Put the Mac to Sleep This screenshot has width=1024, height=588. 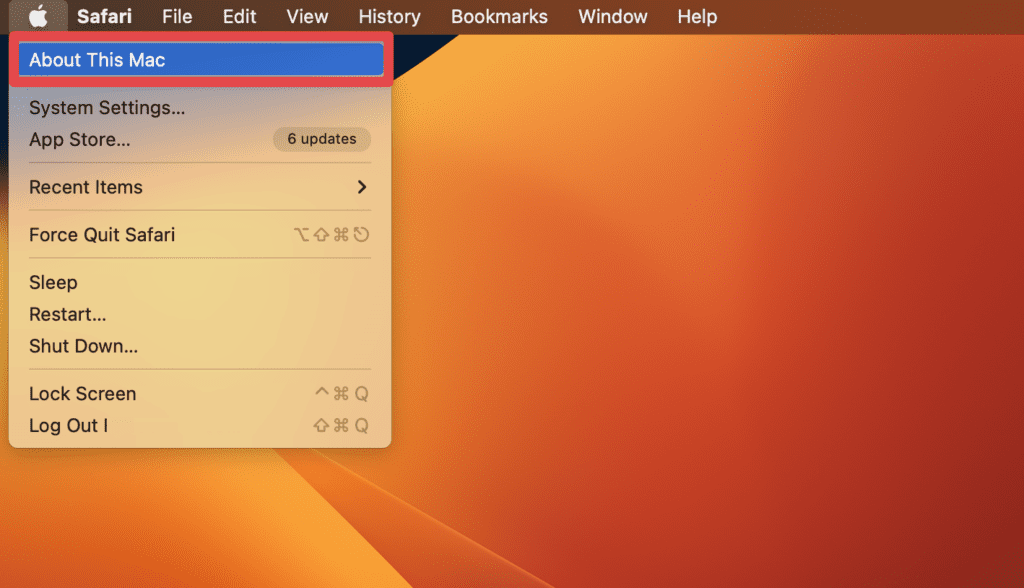[x=200, y=282]
